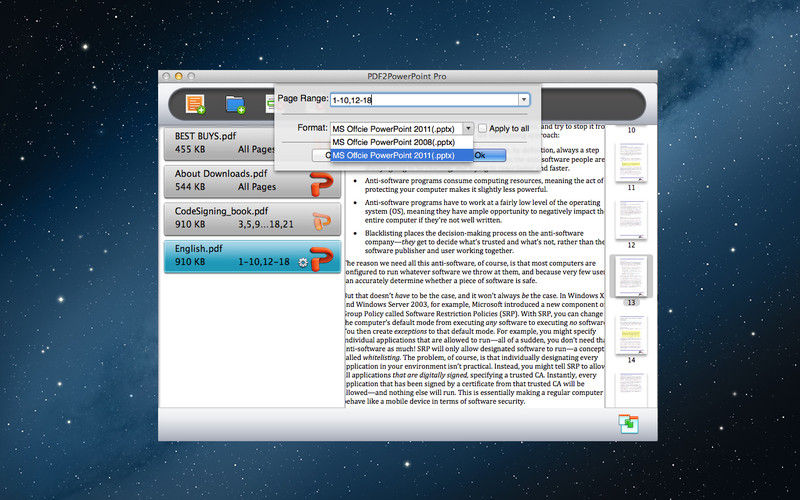Click the partially hidden third toolbar icon
The height and width of the screenshot is (500, 800).
(x=269, y=104)
